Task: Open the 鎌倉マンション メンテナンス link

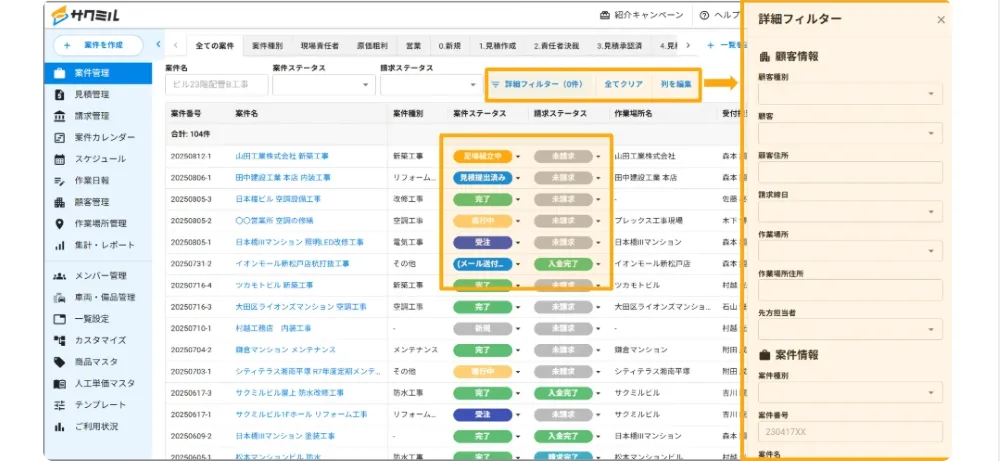Action: pyautogui.click(x=285, y=350)
